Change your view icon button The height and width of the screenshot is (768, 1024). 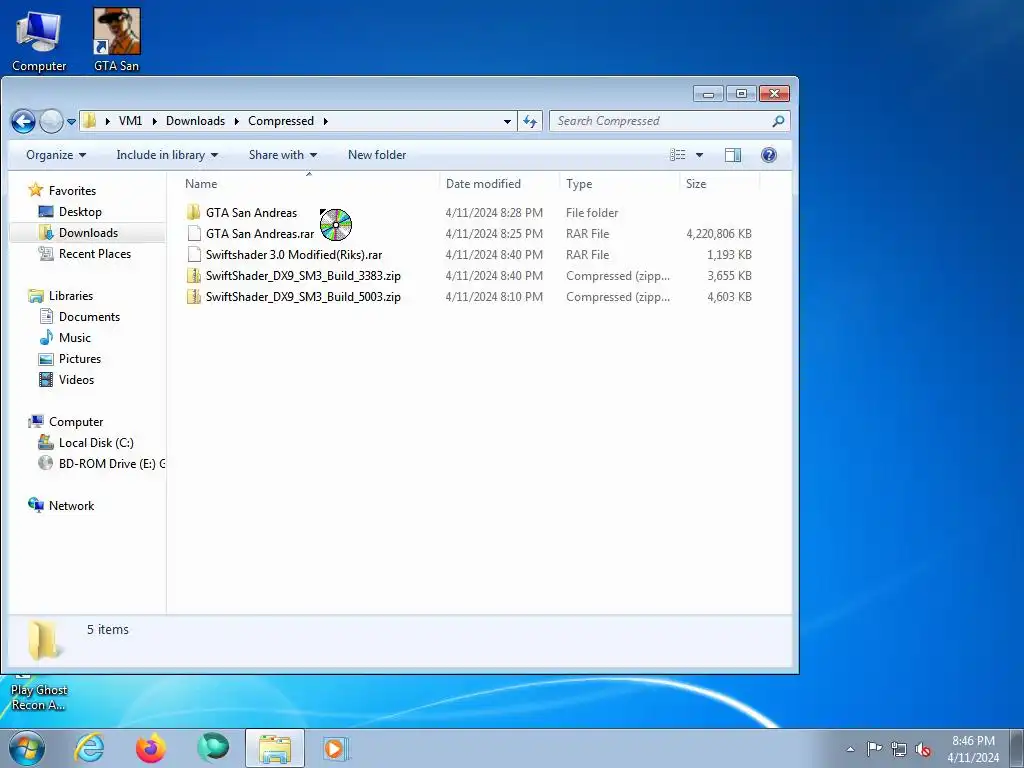(x=678, y=155)
